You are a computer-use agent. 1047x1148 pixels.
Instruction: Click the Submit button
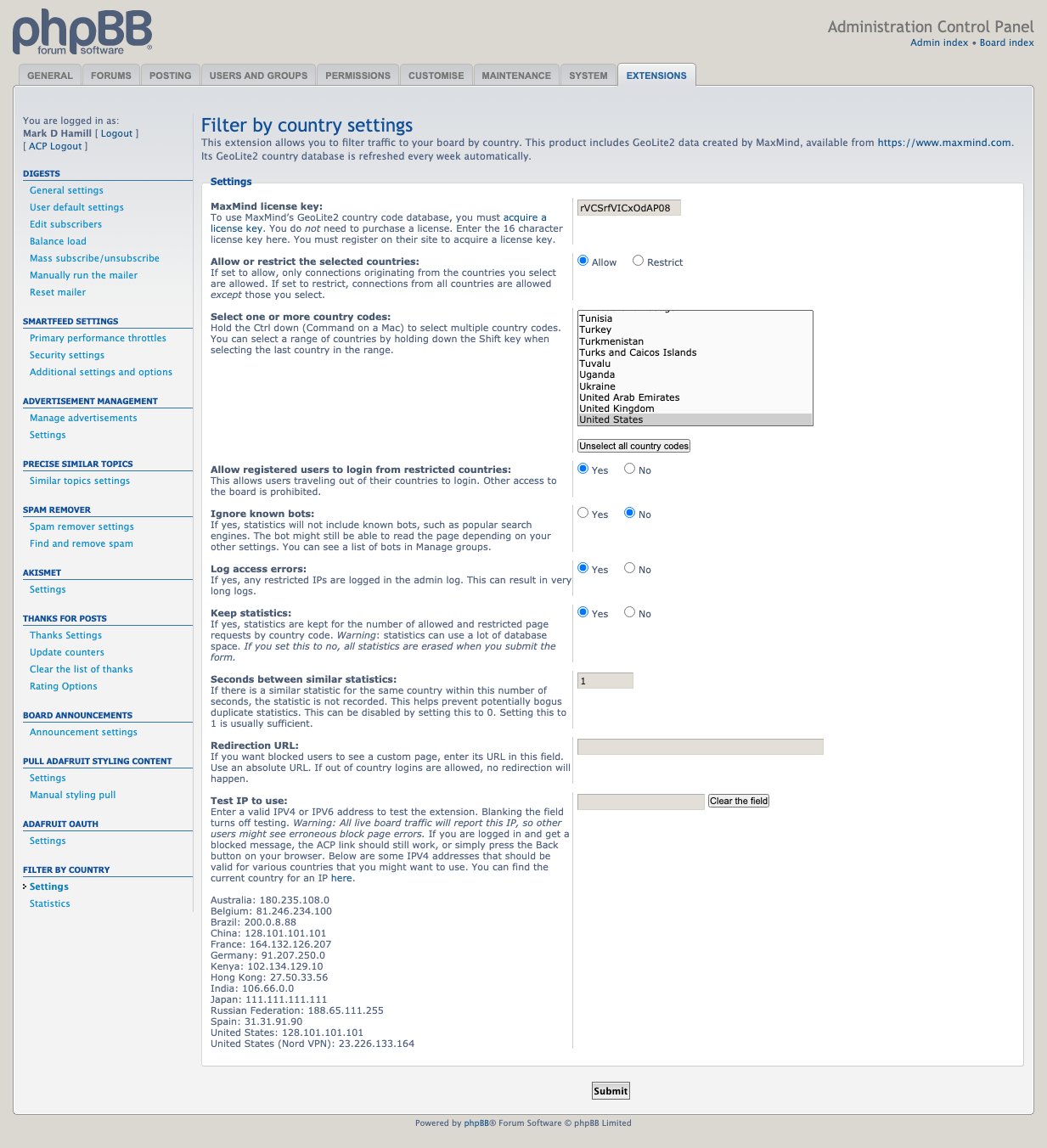[611, 1091]
